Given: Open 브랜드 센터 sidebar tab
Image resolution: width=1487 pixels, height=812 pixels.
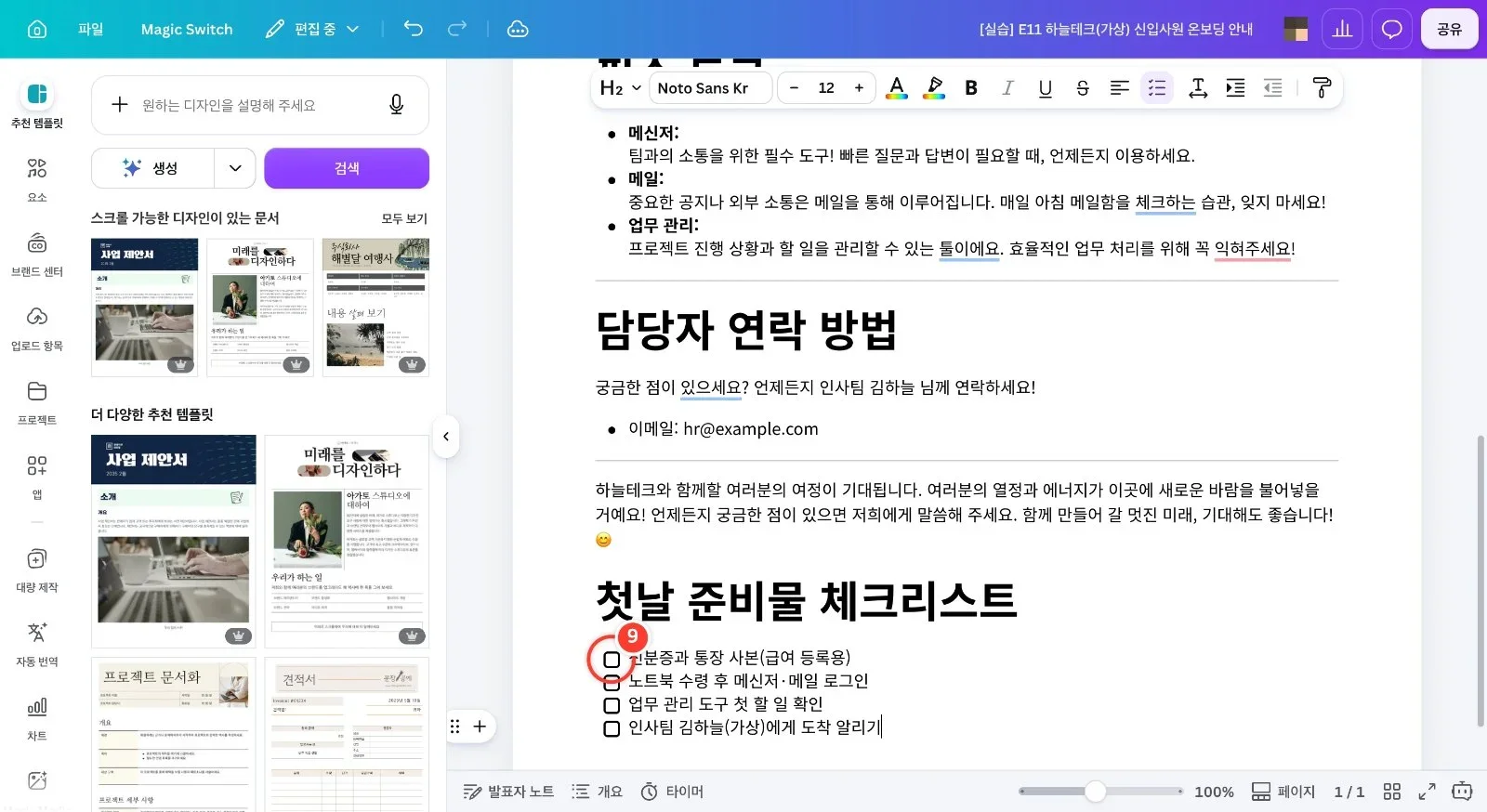Looking at the screenshot, I should point(37,254).
